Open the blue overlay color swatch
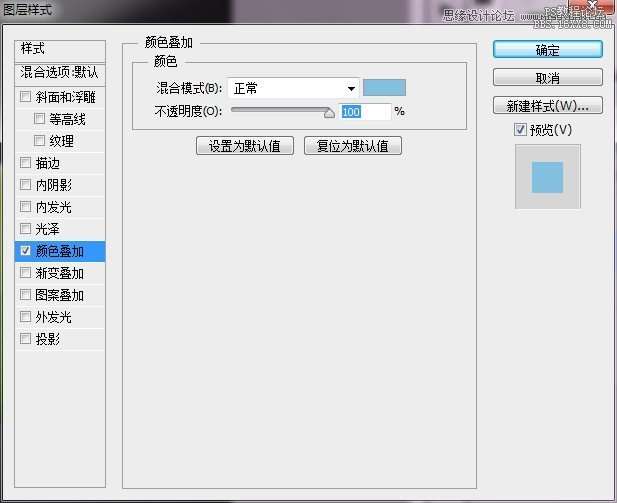Screen dimensions: 617x503 (384, 88)
